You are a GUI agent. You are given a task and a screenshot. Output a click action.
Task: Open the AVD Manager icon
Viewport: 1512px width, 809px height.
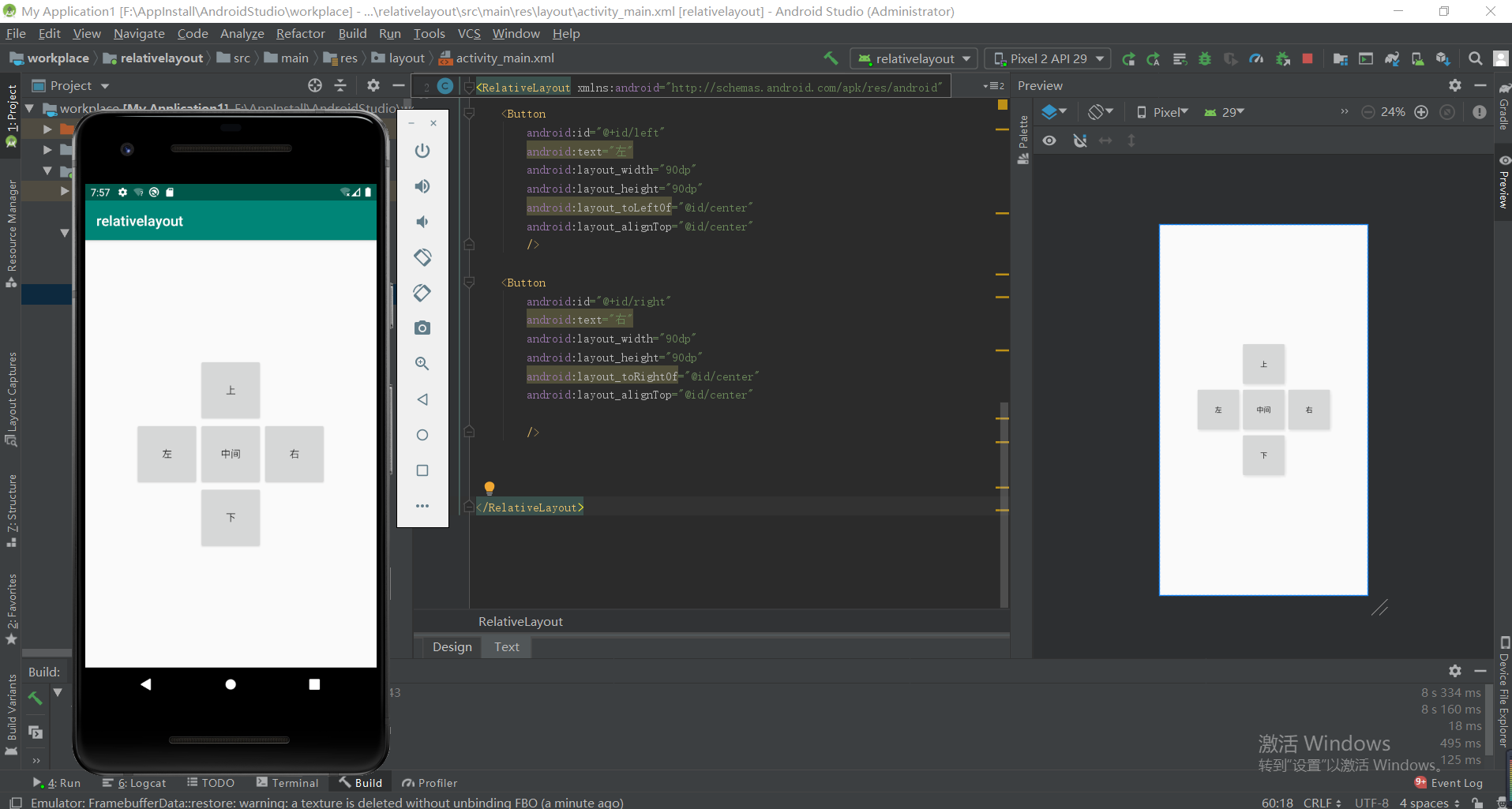tap(1367, 58)
